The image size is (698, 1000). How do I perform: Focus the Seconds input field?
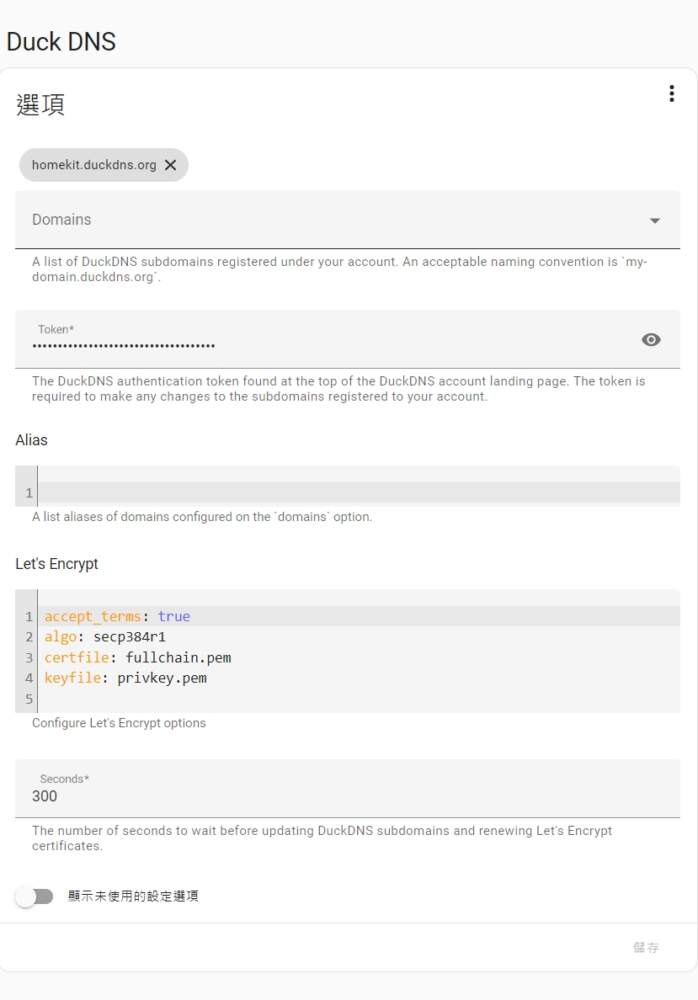pos(340,797)
